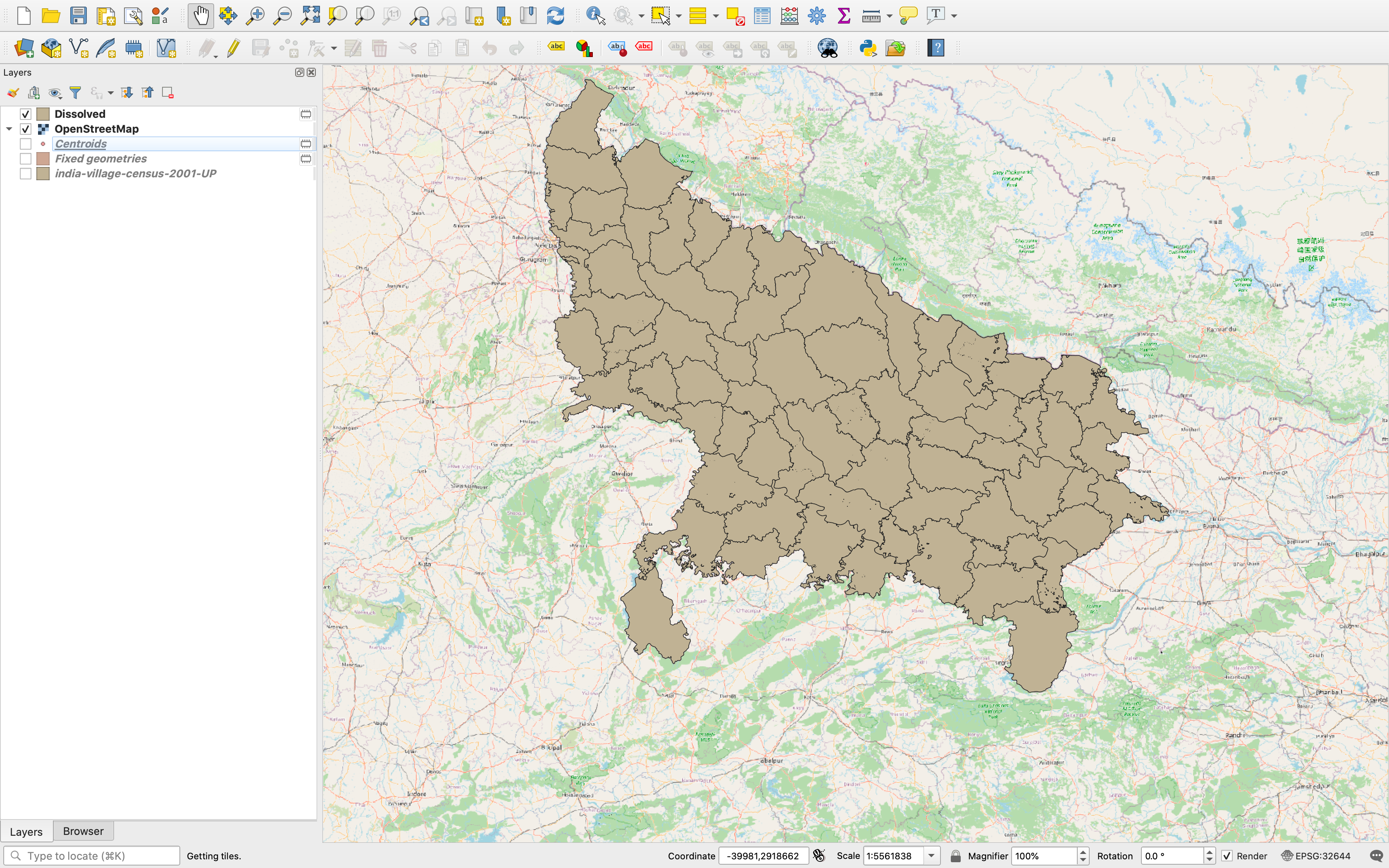The height and width of the screenshot is (868, 1389).
Task: Switch to the Layers tab
Action: [x=26, y=831]
